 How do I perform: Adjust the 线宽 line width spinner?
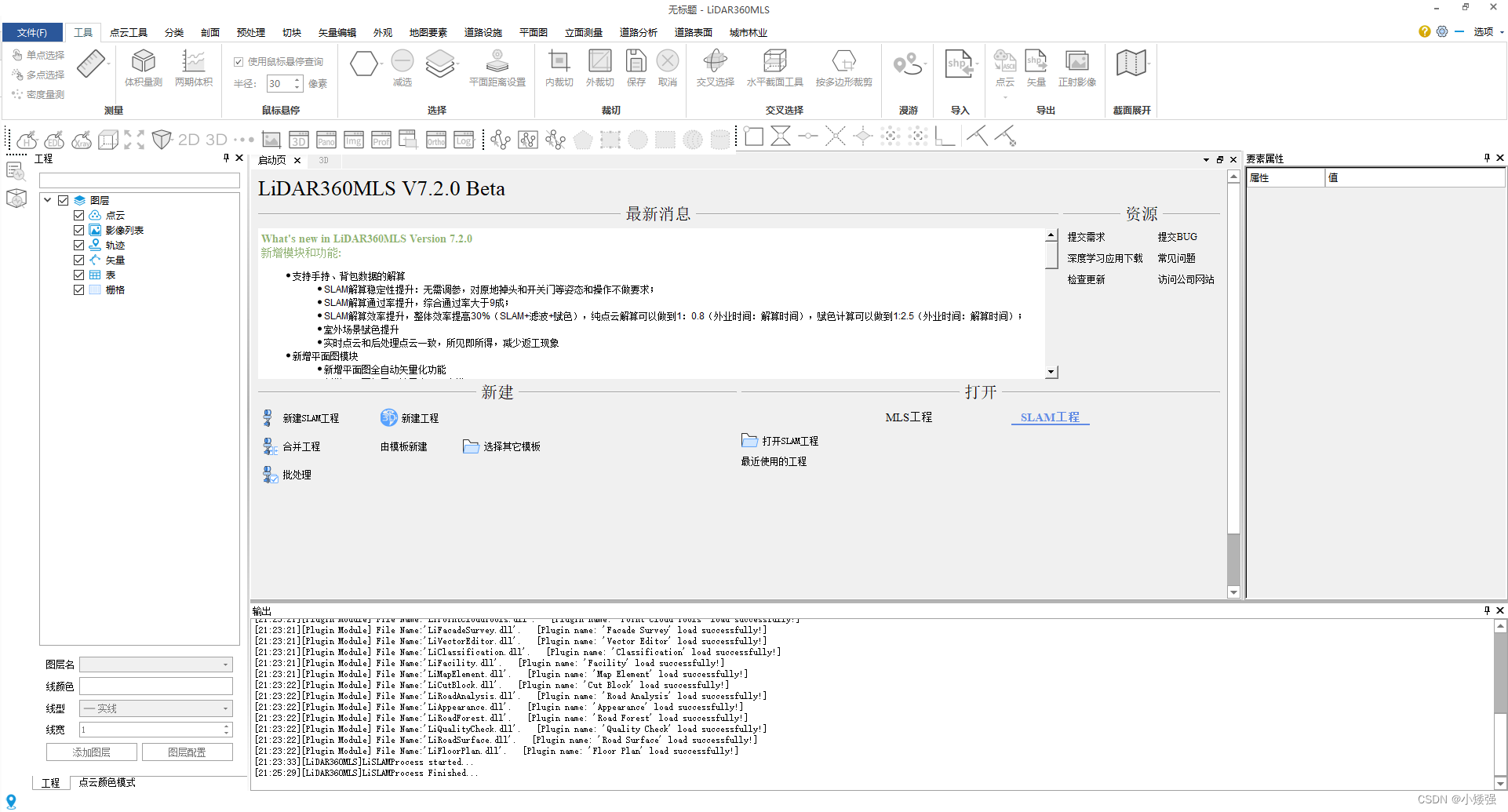pyautogui.click(x=227, y=730)
